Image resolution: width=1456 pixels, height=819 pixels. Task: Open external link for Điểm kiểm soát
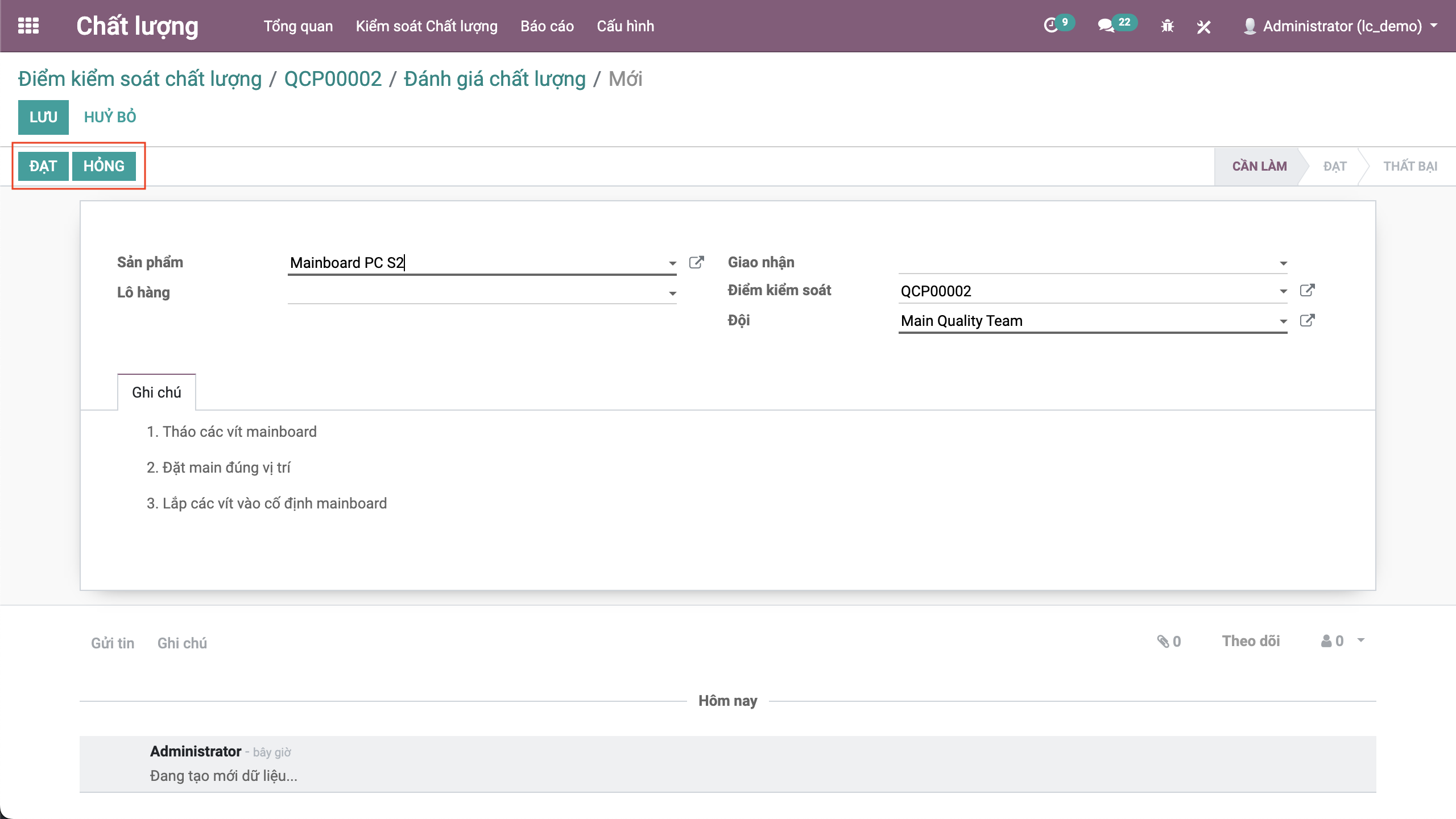1307,291
